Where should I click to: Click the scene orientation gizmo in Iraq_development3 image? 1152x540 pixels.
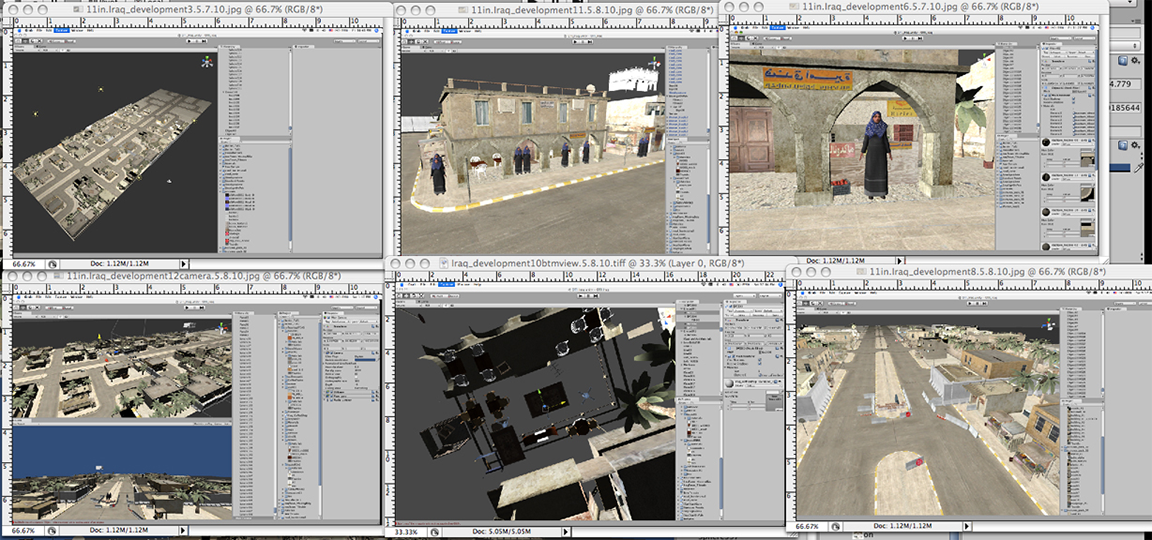208,62
